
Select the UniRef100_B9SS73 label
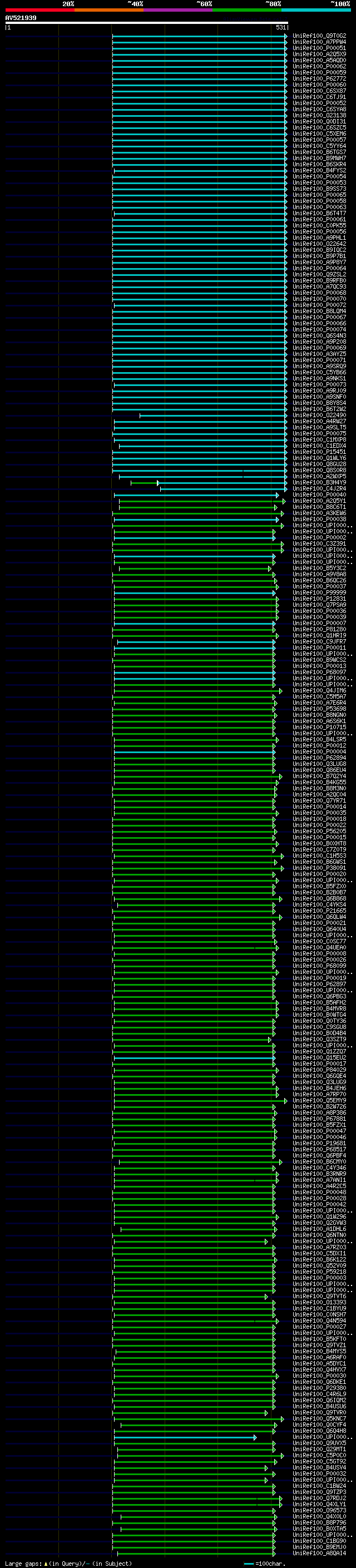(x=319, y=189)
